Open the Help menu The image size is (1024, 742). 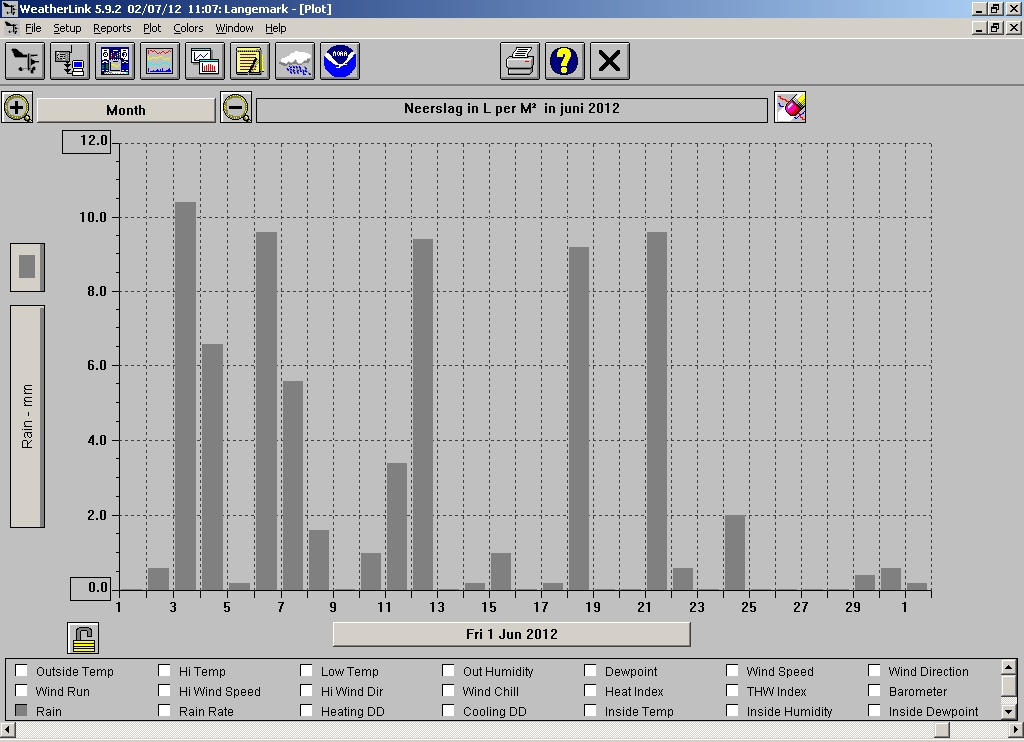pyautogui.click(x=276, y=28)
